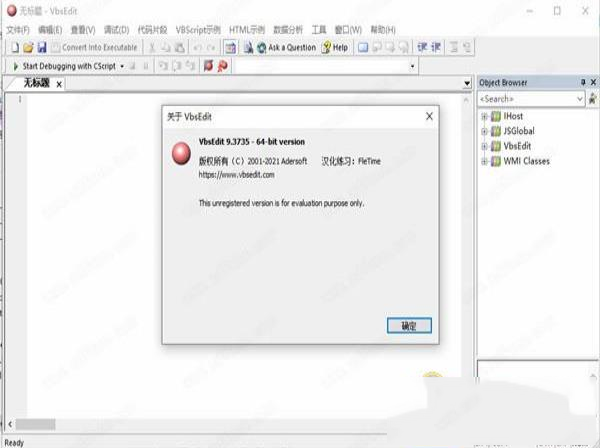Click the red breakpoint toggle icon
The height and width of the screenshot is (448, 600).
tap(209, 66)
